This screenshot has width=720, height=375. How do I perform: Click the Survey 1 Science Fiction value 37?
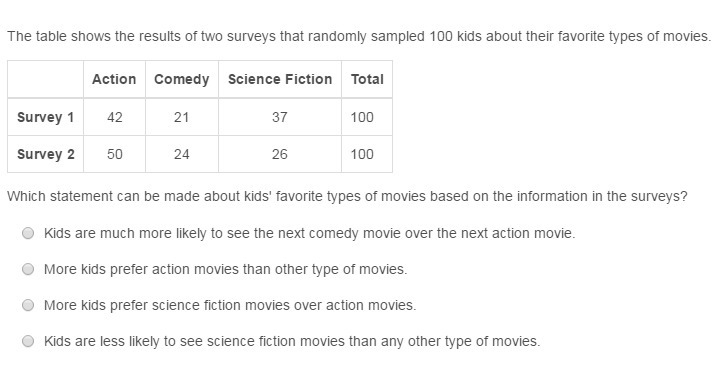click(280, 117)
